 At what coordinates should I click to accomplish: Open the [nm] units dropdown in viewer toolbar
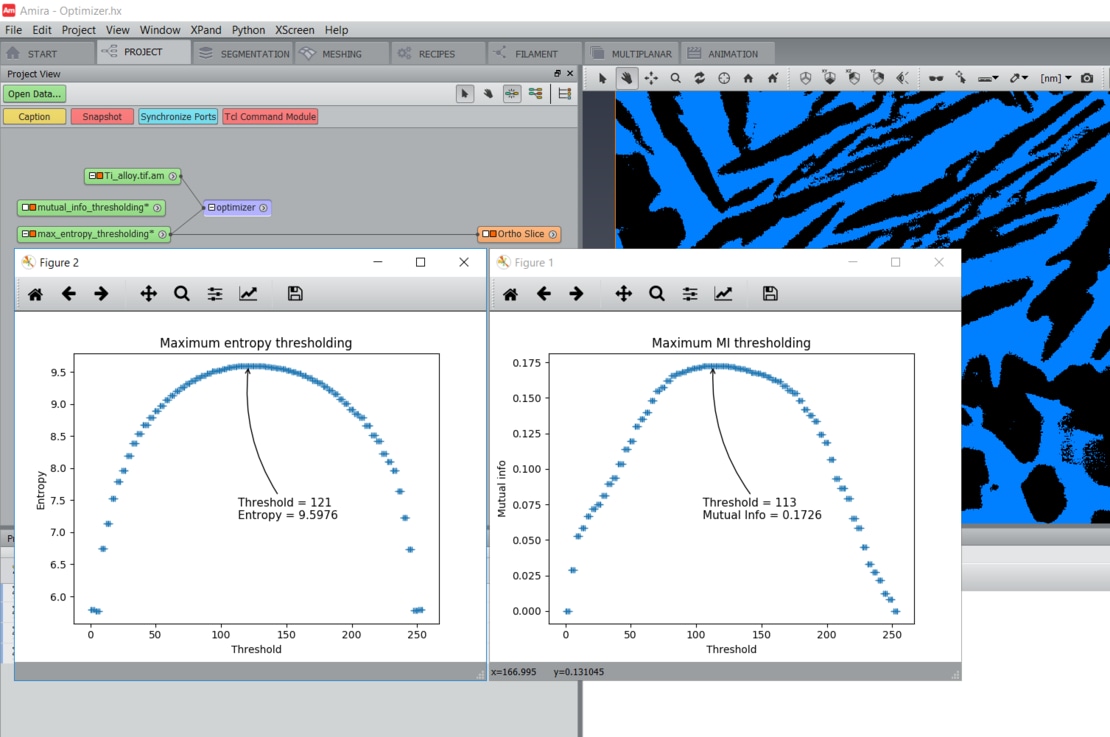(1060, 77)
